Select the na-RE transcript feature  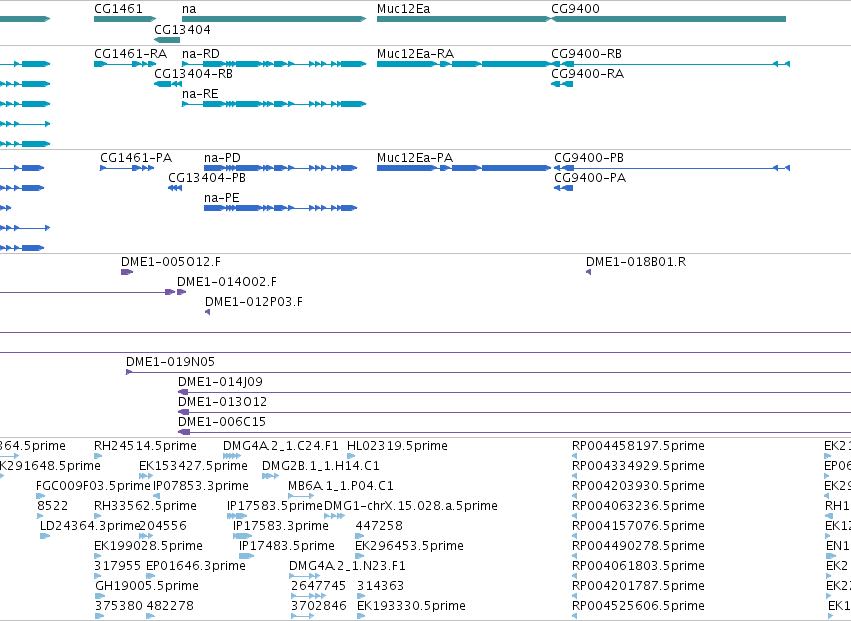274,104
